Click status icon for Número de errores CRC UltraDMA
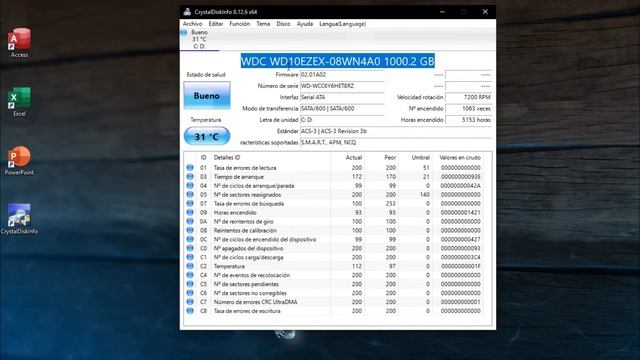 [190, 302]
